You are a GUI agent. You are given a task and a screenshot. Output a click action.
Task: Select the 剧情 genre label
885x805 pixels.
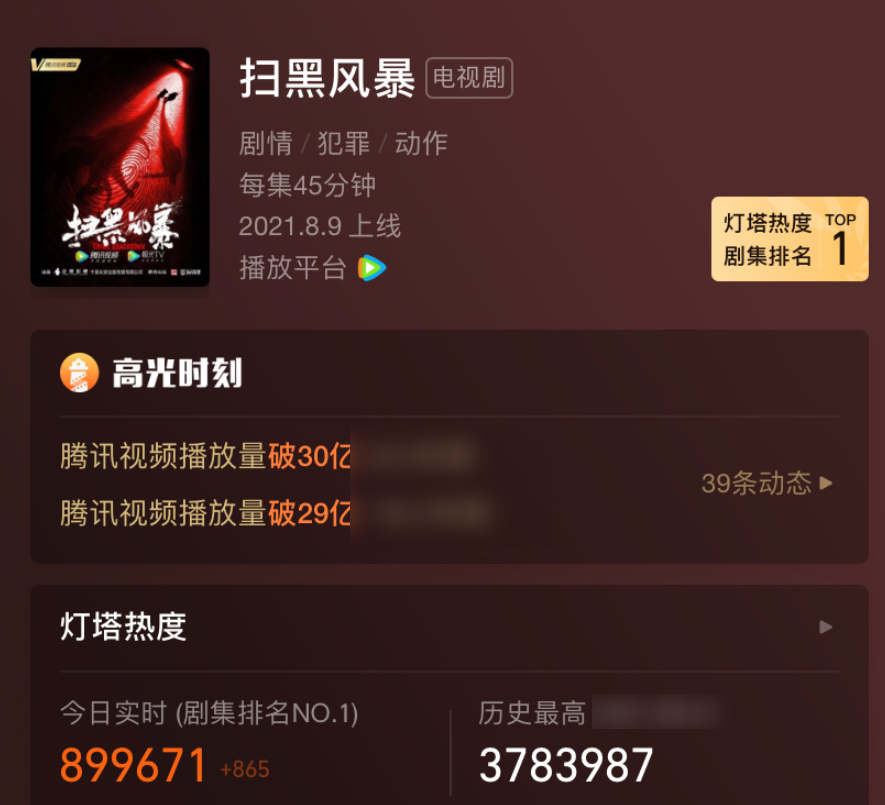tap(266, 143)
